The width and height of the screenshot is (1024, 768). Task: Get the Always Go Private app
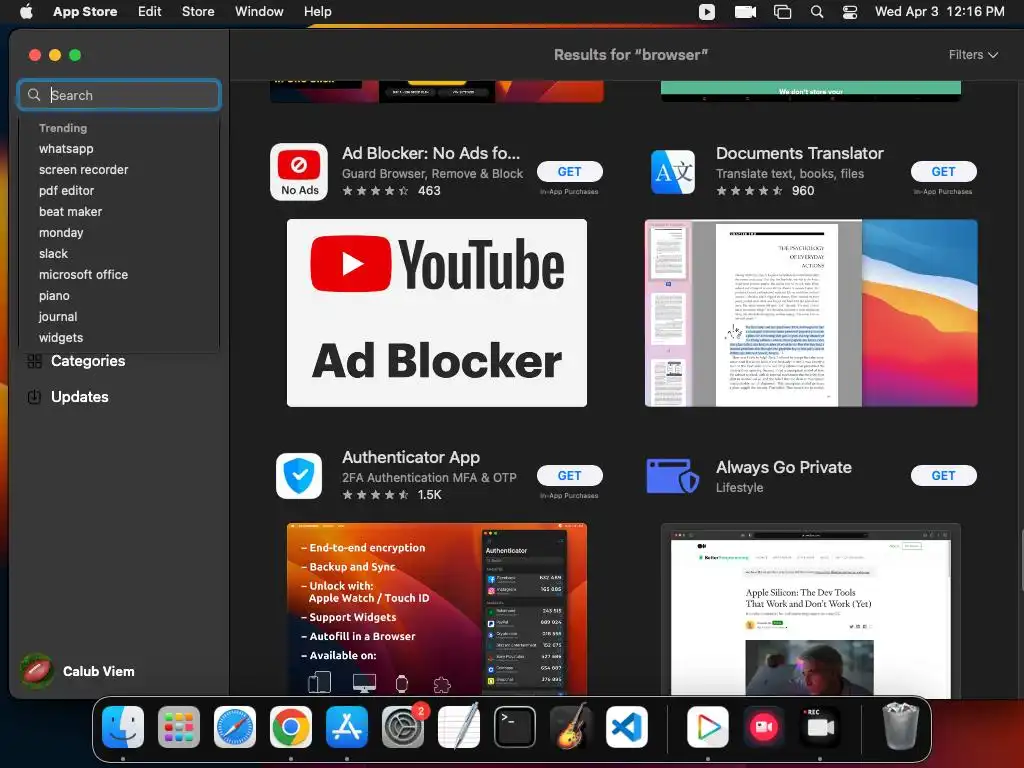[x=943, y=475]
